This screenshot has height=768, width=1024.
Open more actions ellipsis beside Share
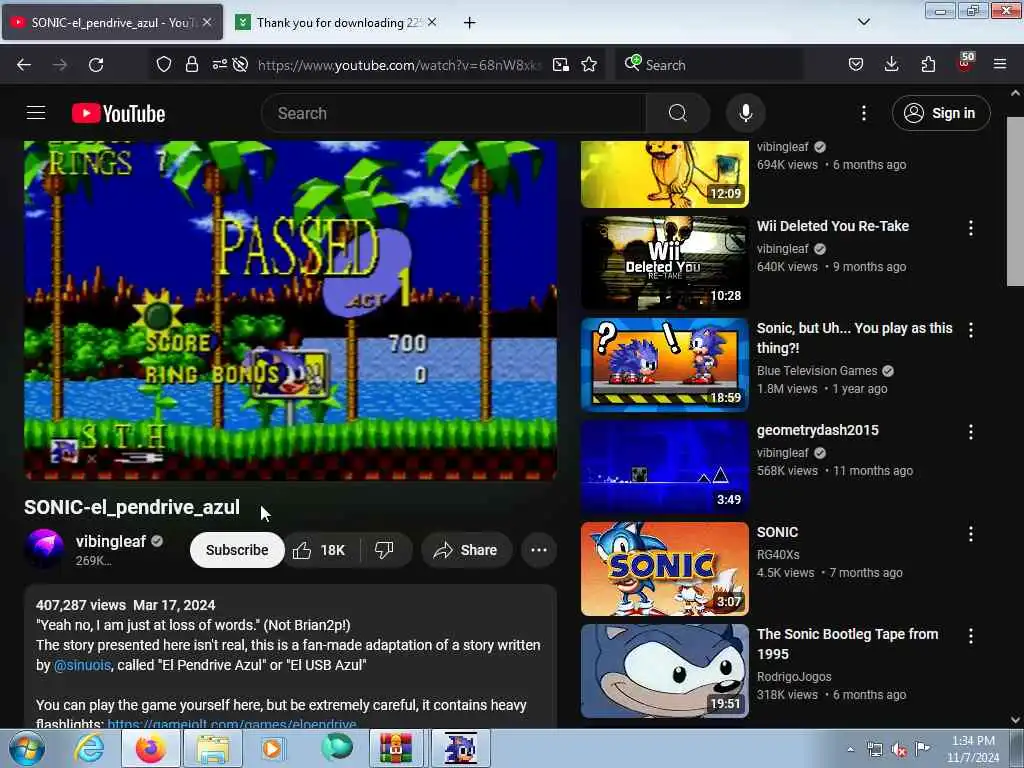pos(539,550)
